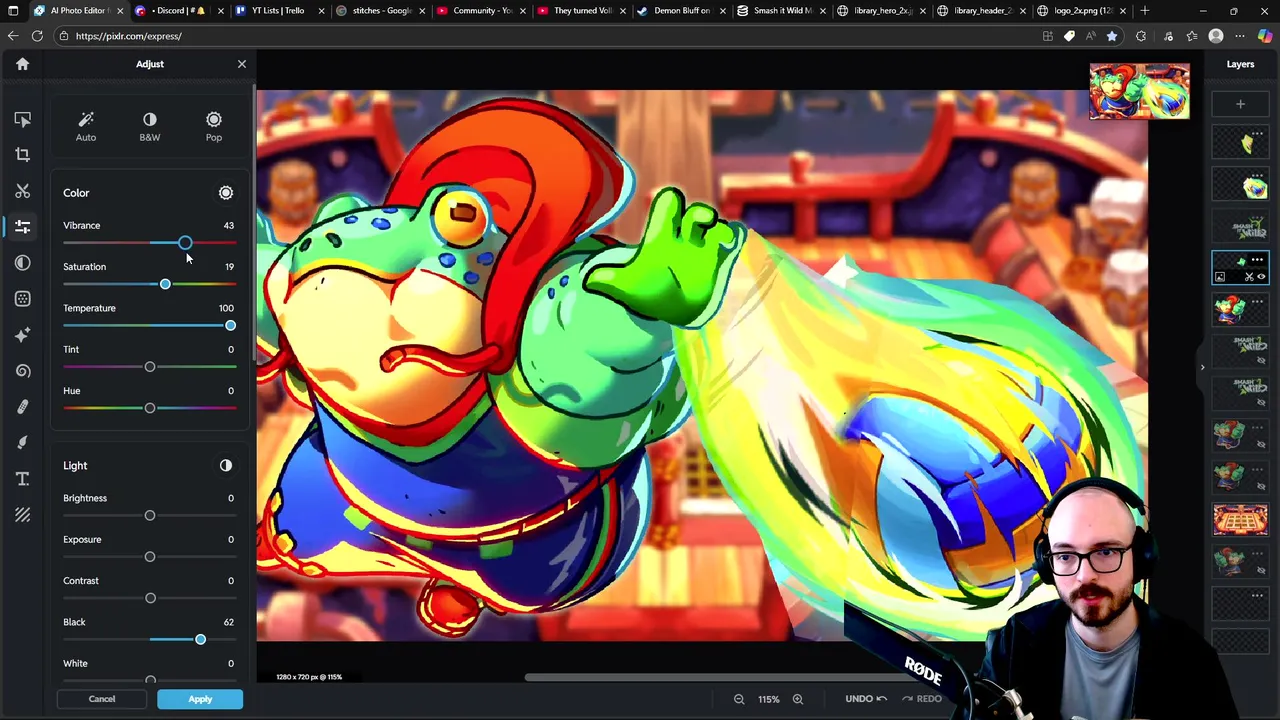Collapse the Layers panel arrow
1280x720 pixels.
1203,367
